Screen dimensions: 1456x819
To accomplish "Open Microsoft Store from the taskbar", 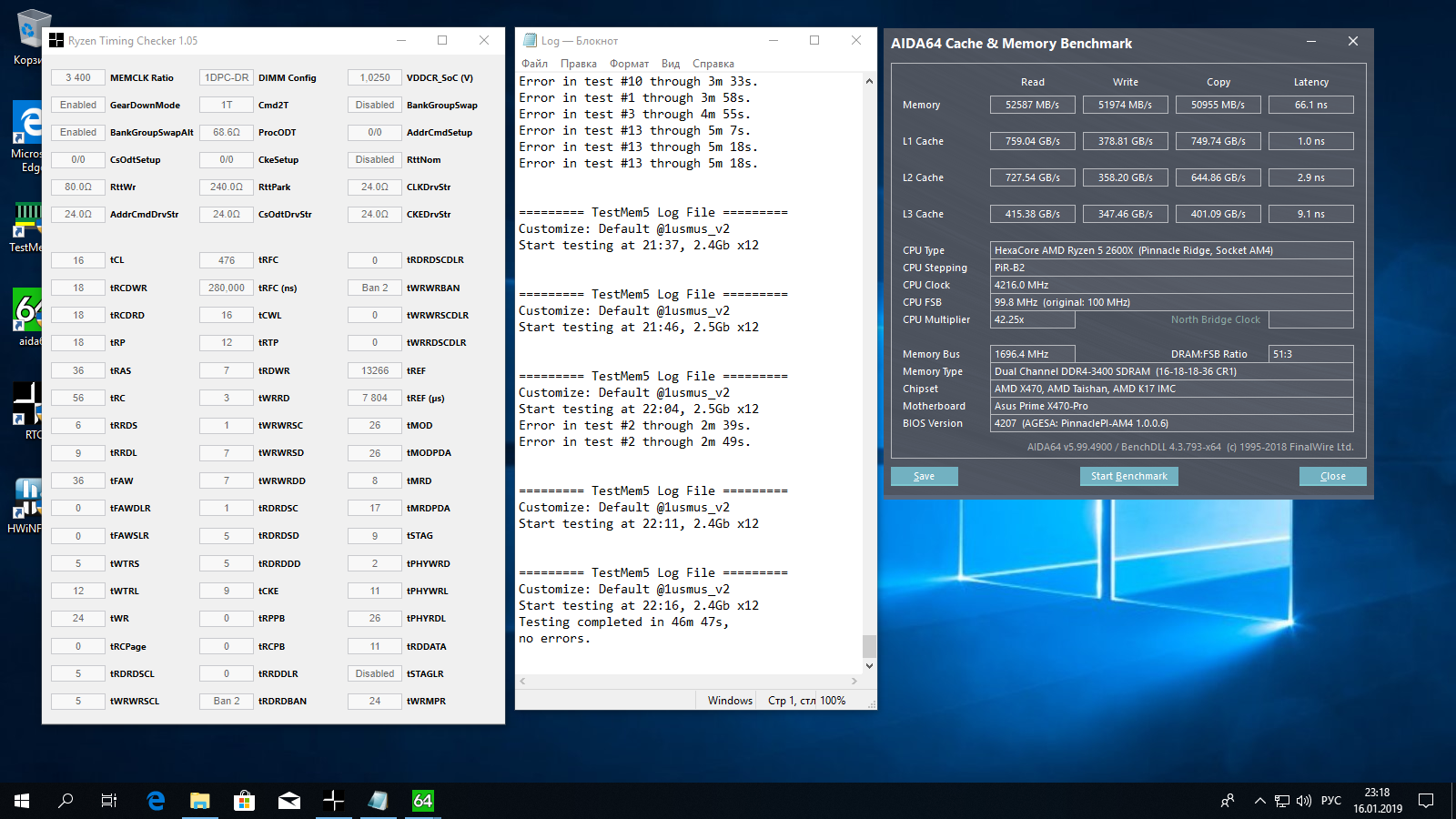I will click(244, 801).
